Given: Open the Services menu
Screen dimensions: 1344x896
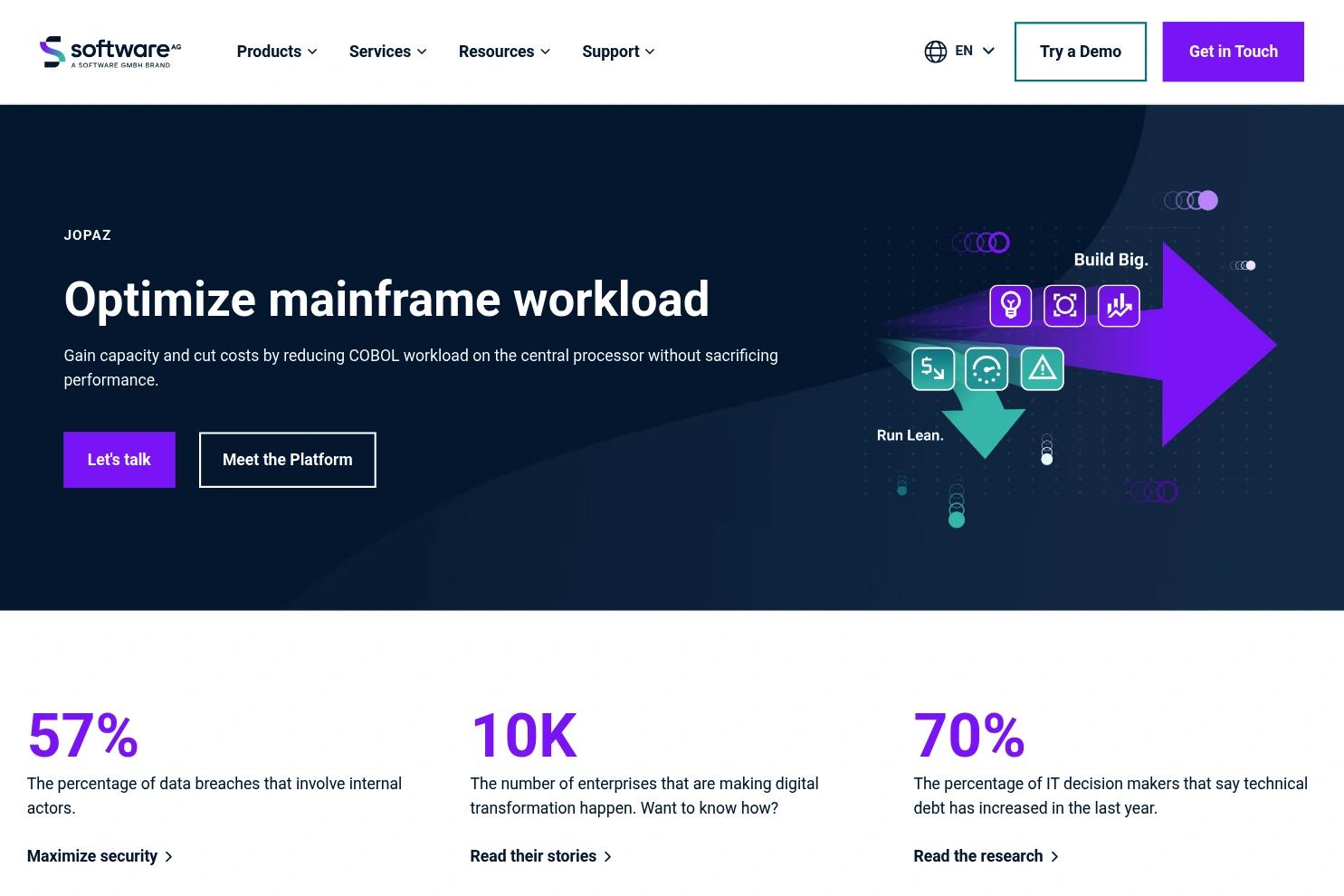Looking at the screenshot, I should (387, 52).
